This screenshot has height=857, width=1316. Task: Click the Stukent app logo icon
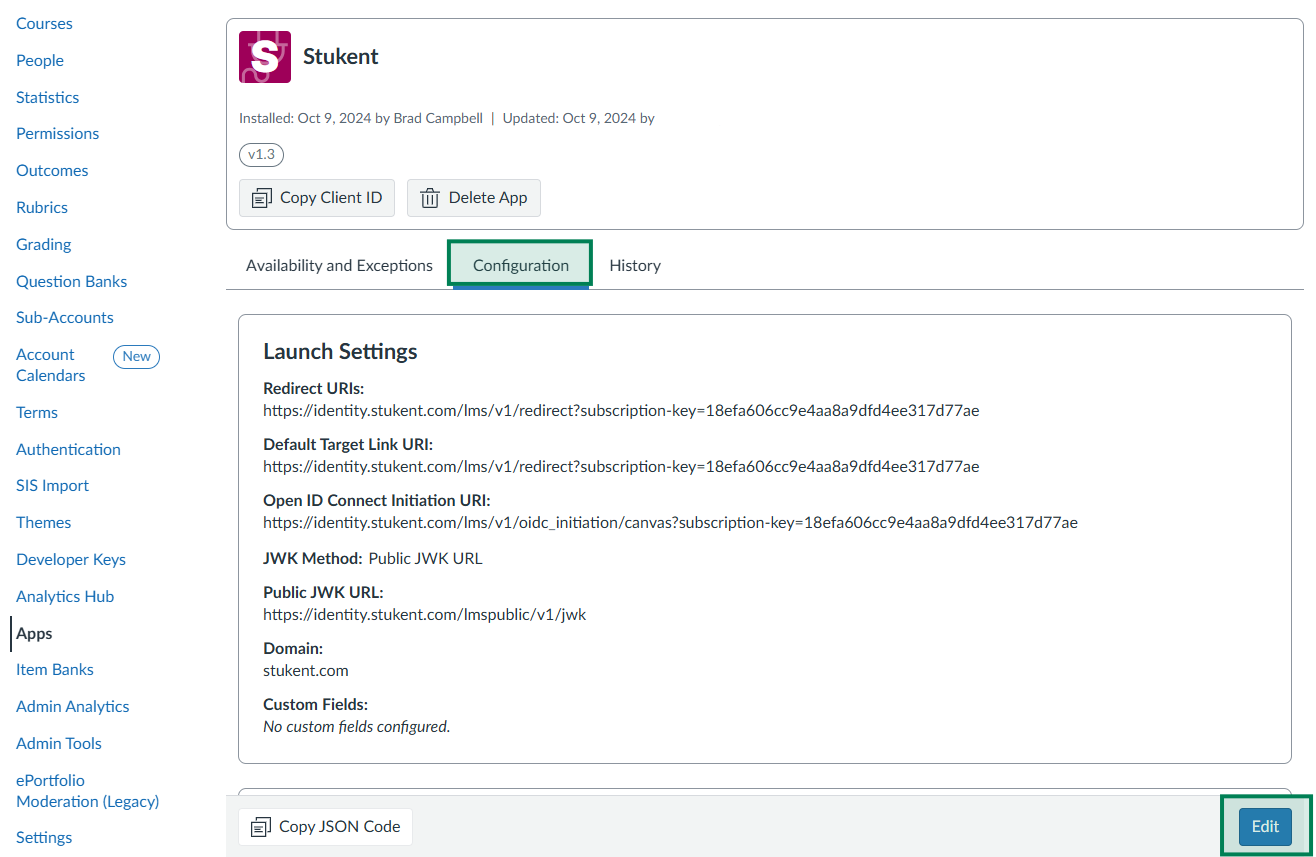265,57
